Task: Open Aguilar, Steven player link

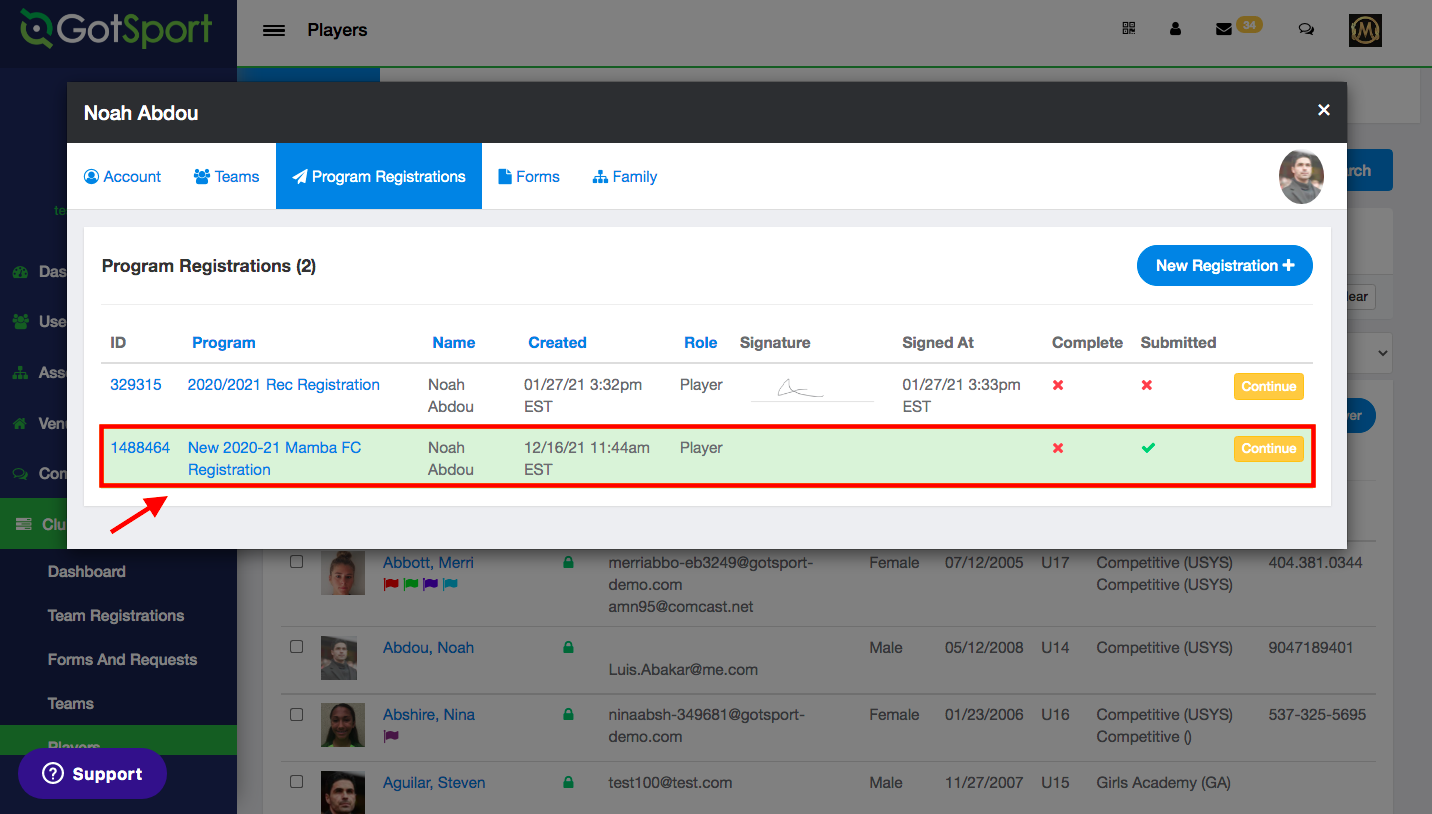Action: [x=434, y=782]
